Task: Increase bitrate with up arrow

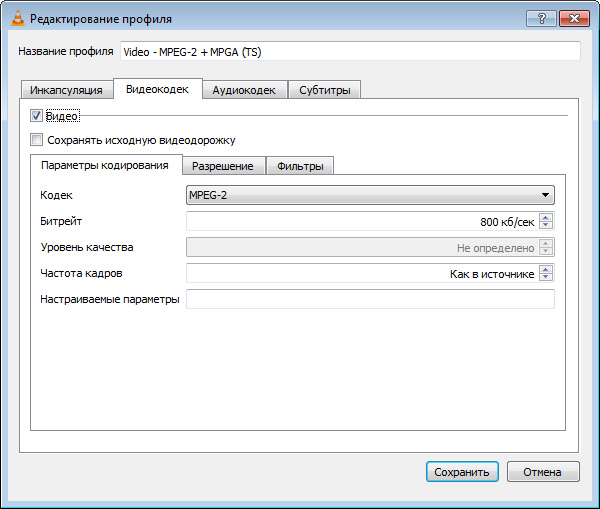Action: (546, 216)
